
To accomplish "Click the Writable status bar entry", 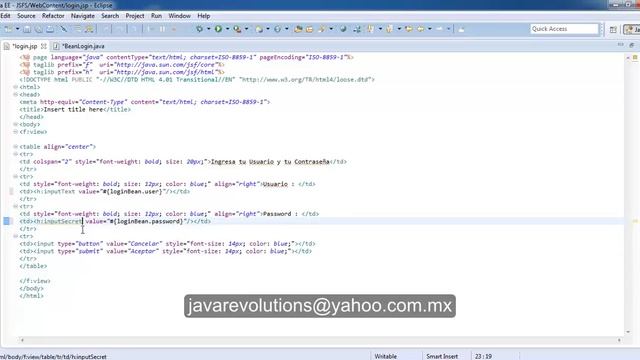I will [x=386, y=356].
